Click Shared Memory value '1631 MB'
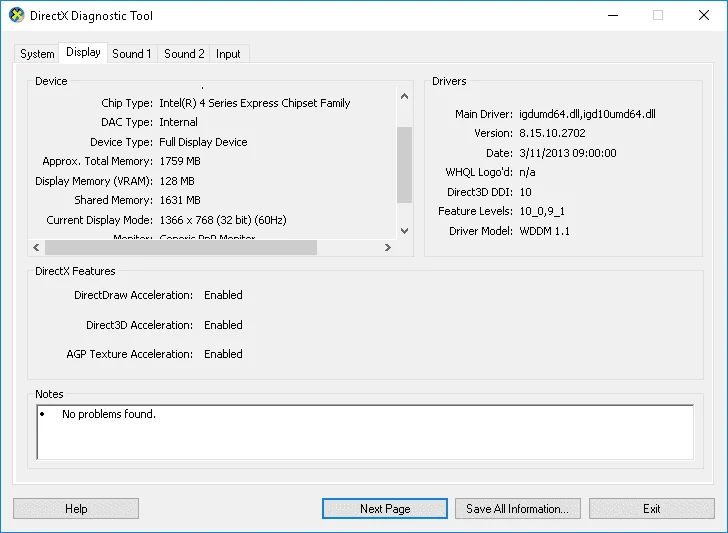Viewport: 728px width, 533px height. pyautogui.click(x=180, y=200)
